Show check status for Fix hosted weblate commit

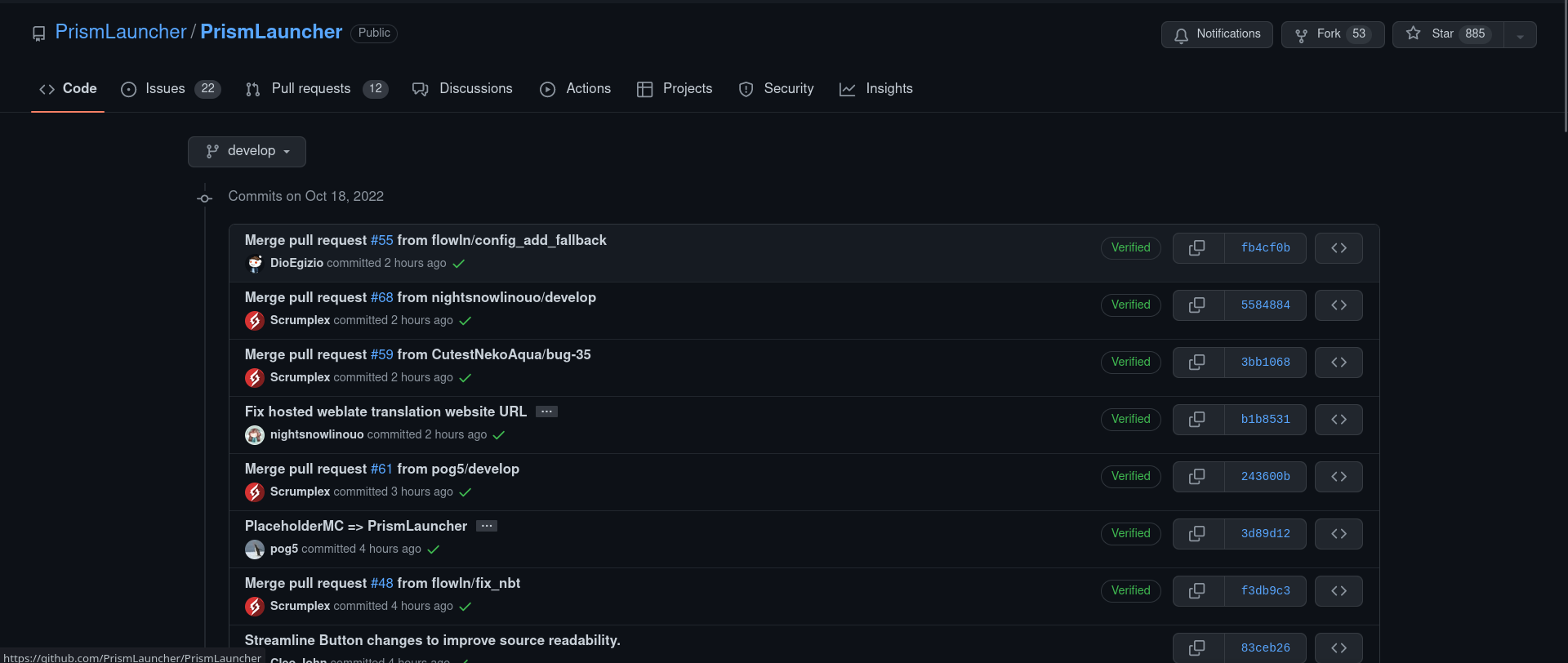click(x=499, y=435)
